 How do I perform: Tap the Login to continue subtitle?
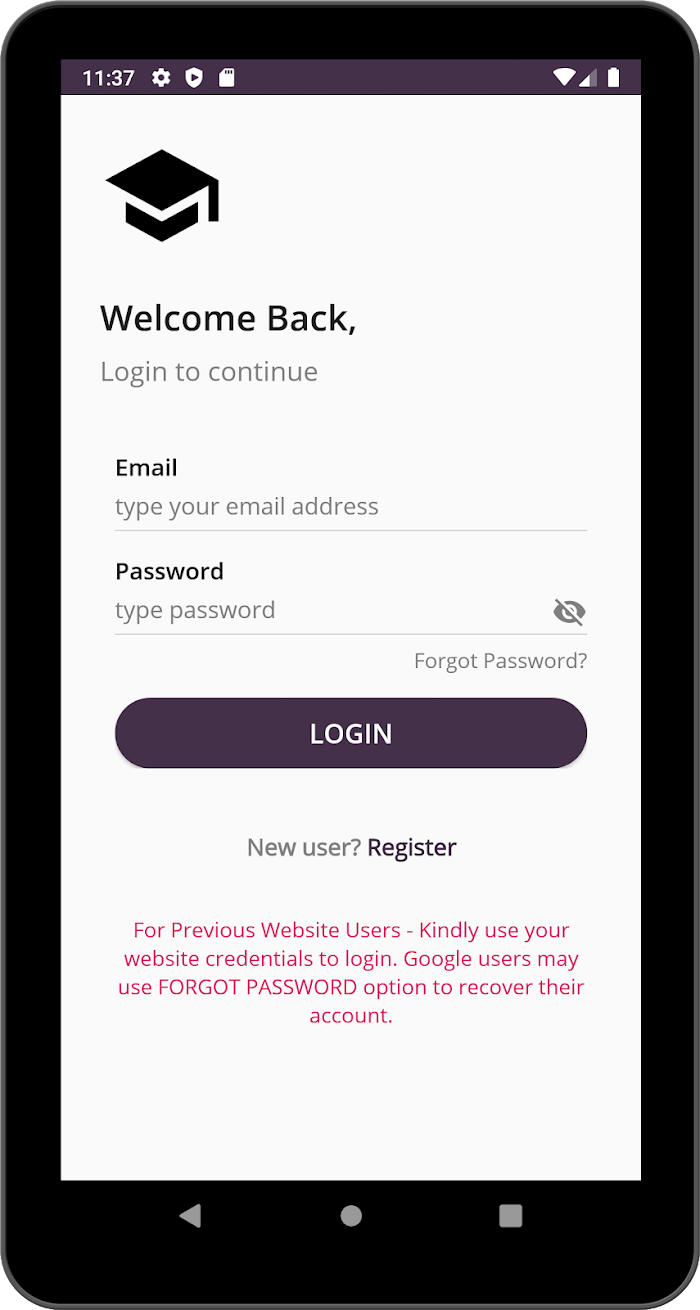pyautogui.click(x=209, y=372)
